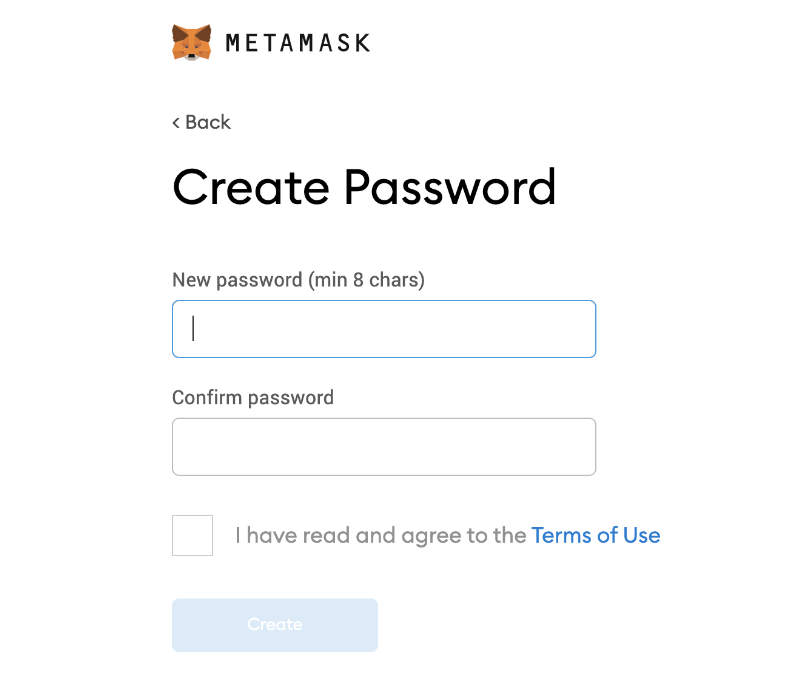Select the Confirm password field
Viewport: 802px width, 687px height.
coord(384,446)
